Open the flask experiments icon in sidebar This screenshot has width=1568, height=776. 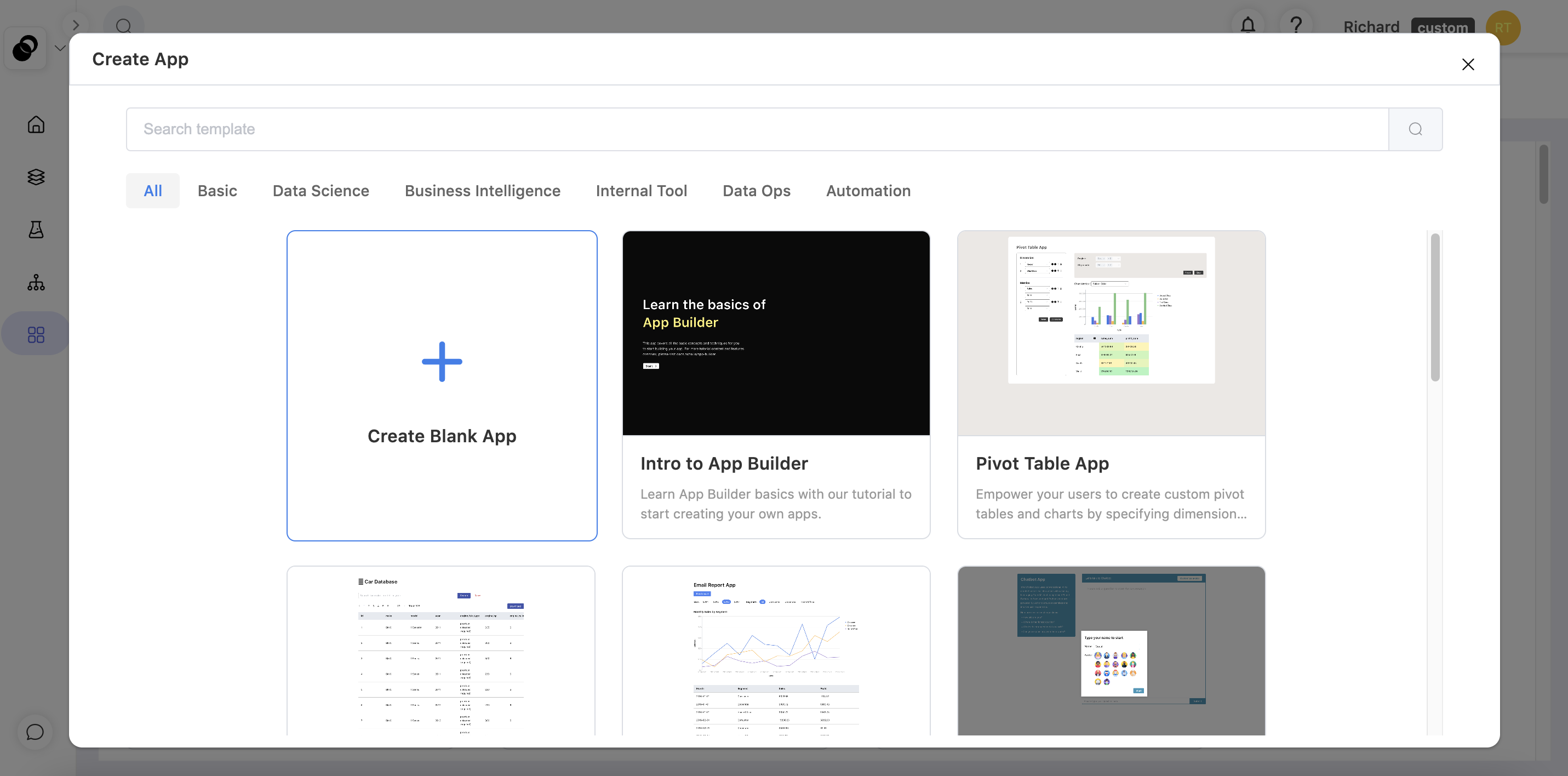36,230
